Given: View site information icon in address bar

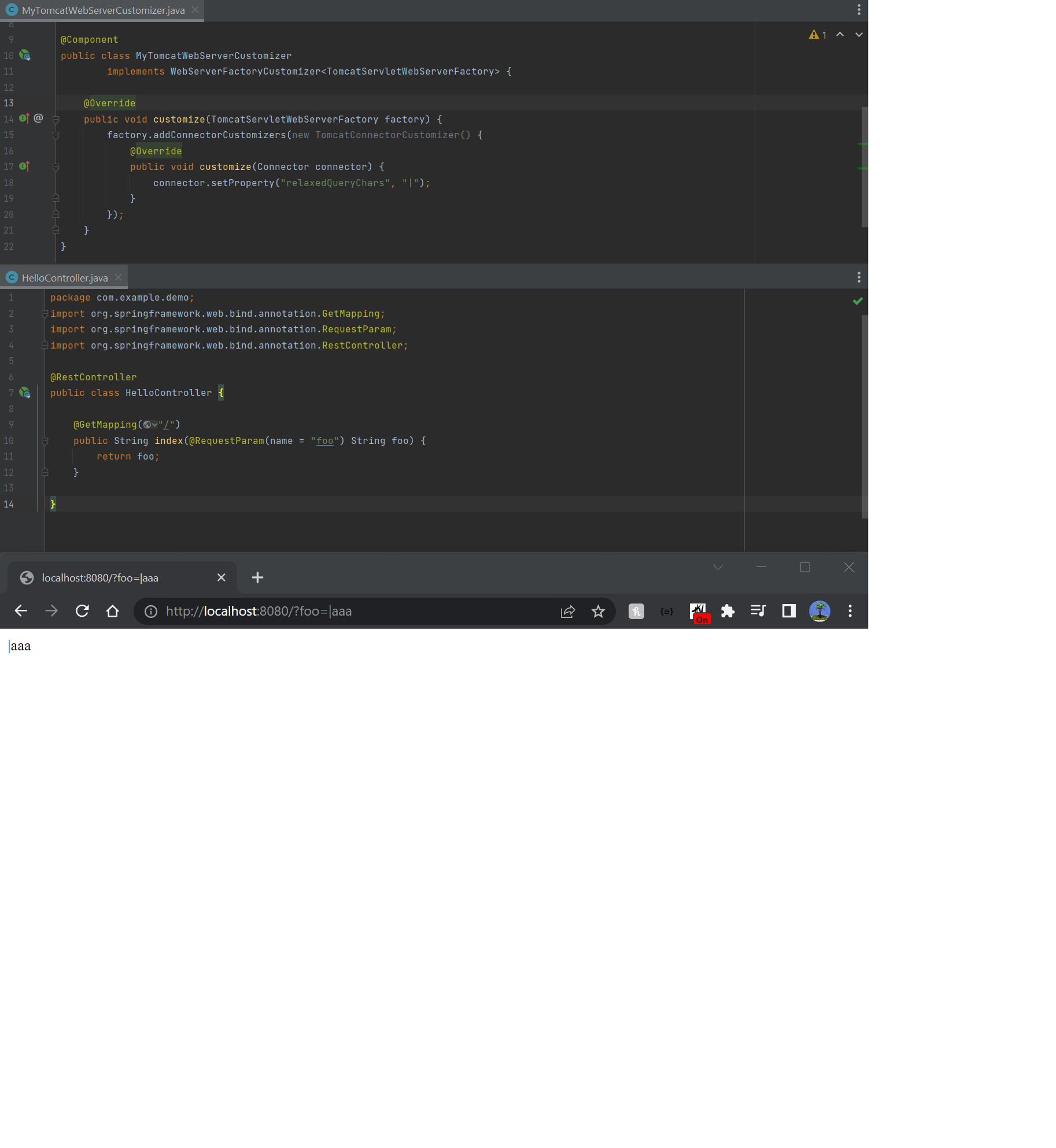Looking at the screenshot, I should (x=151, y=612).
